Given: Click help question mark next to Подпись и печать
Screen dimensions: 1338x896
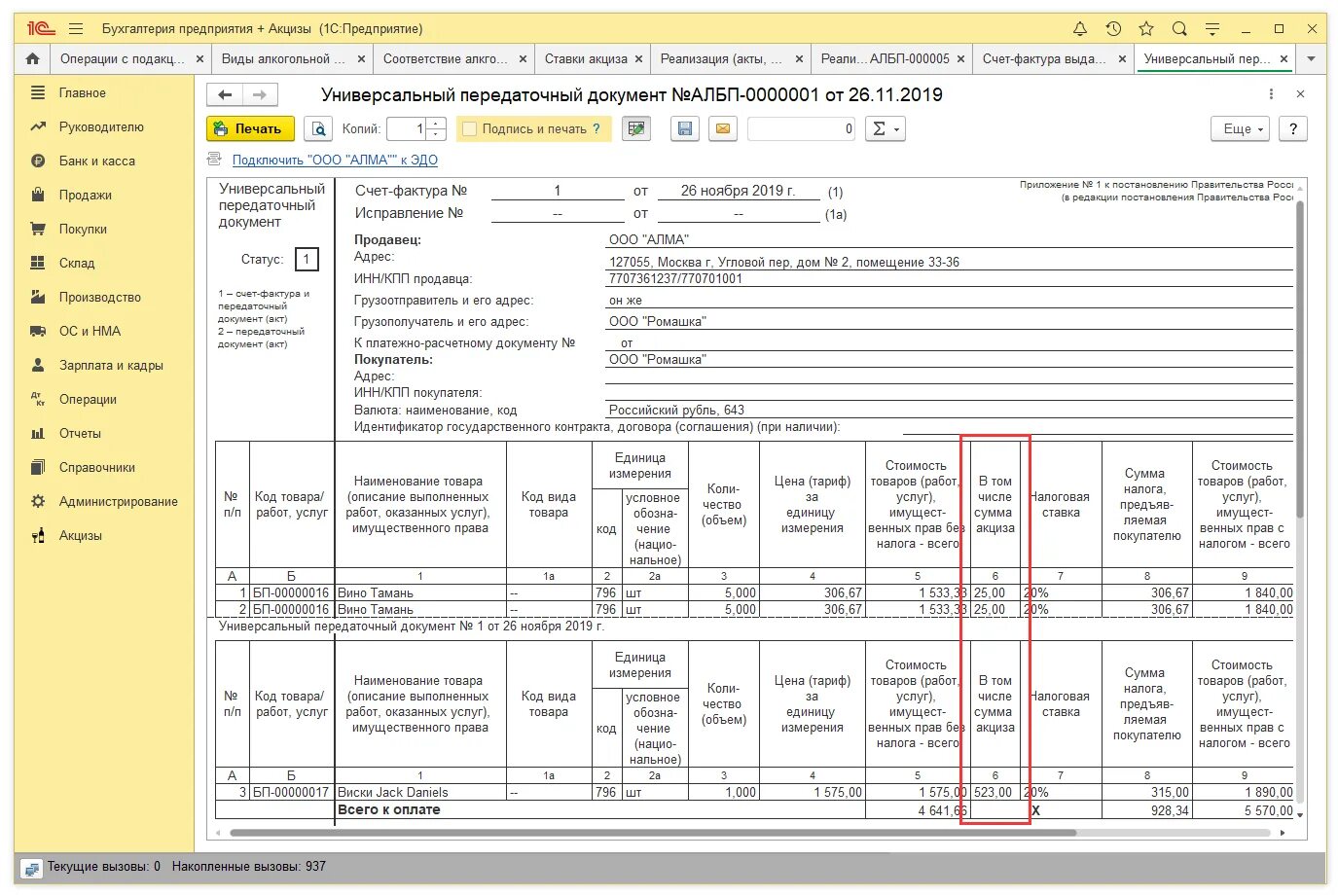Looking at the screenshot, I should pyautogui.click(x=597, y=128).
